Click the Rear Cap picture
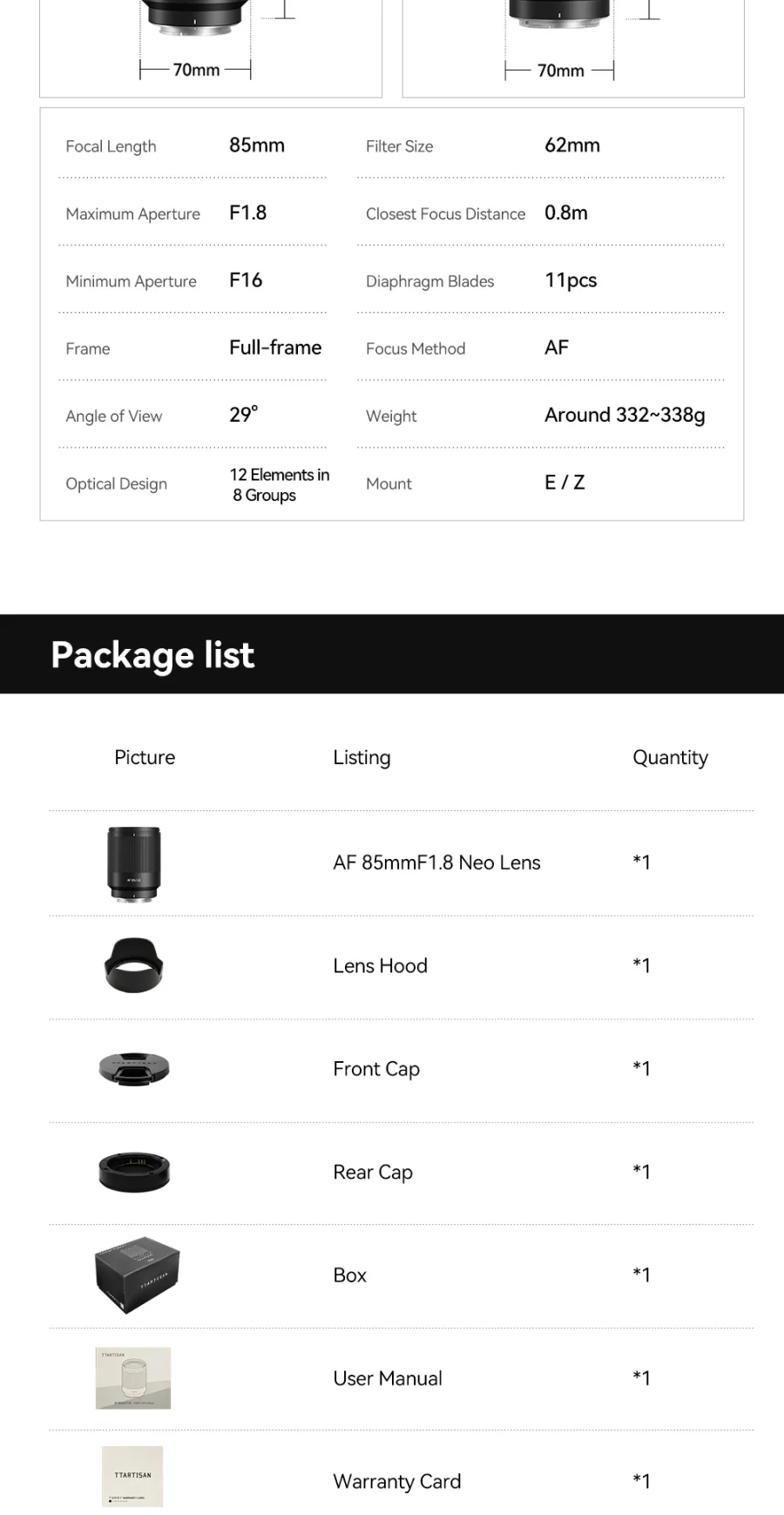 click(x=133, y=1172)
